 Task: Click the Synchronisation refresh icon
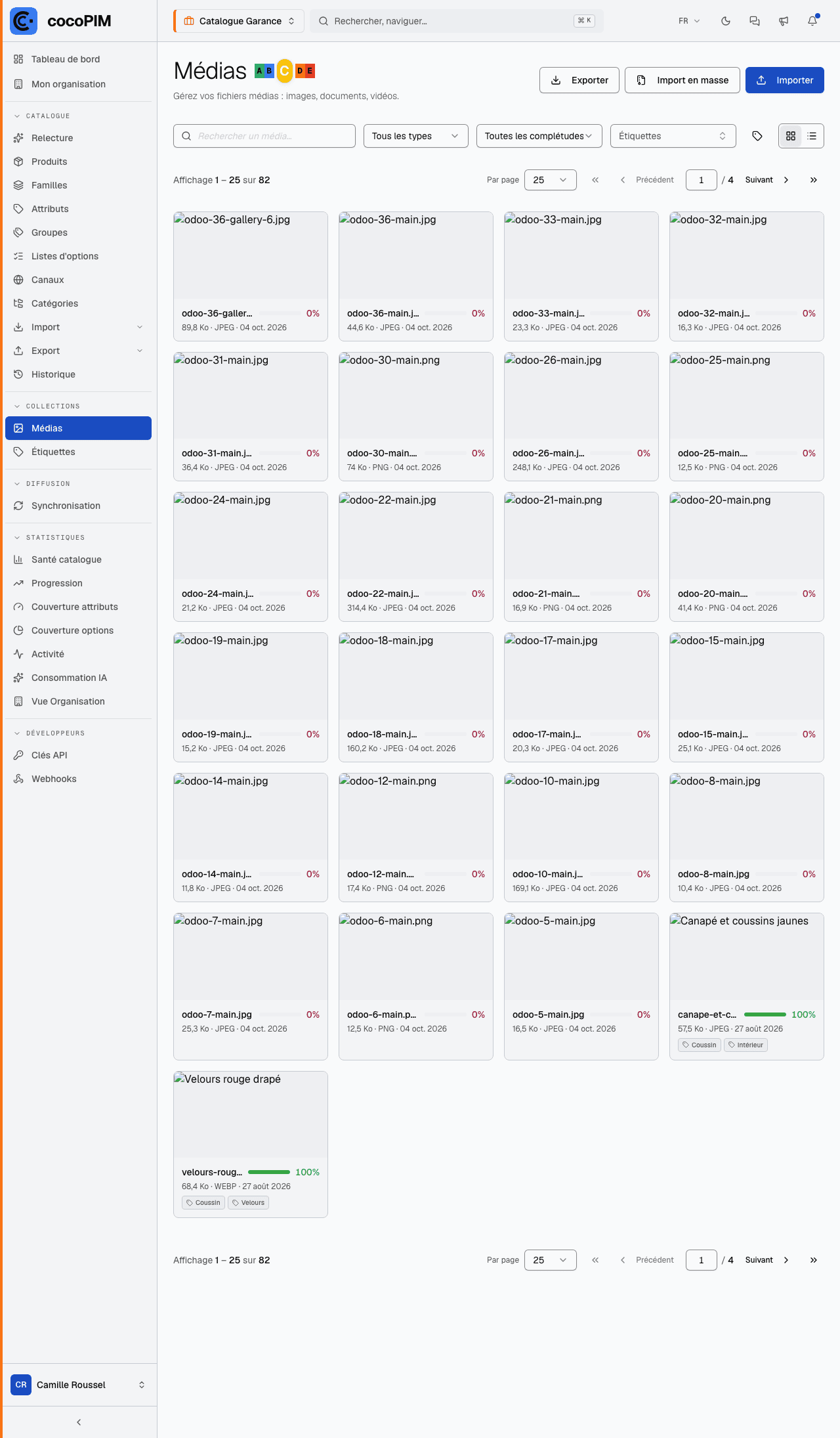point(18,506)
